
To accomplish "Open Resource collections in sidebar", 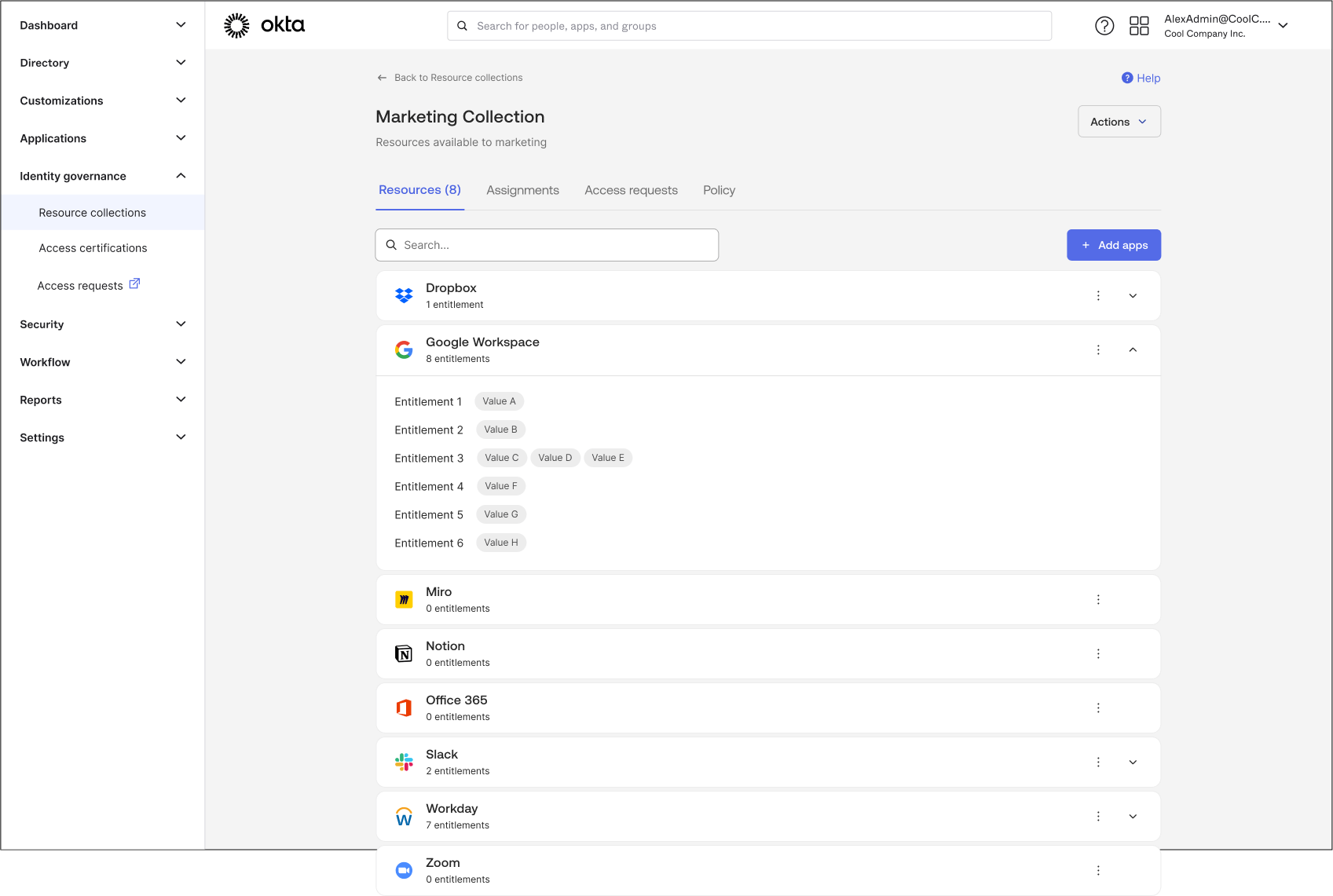I will pos(103,213).
